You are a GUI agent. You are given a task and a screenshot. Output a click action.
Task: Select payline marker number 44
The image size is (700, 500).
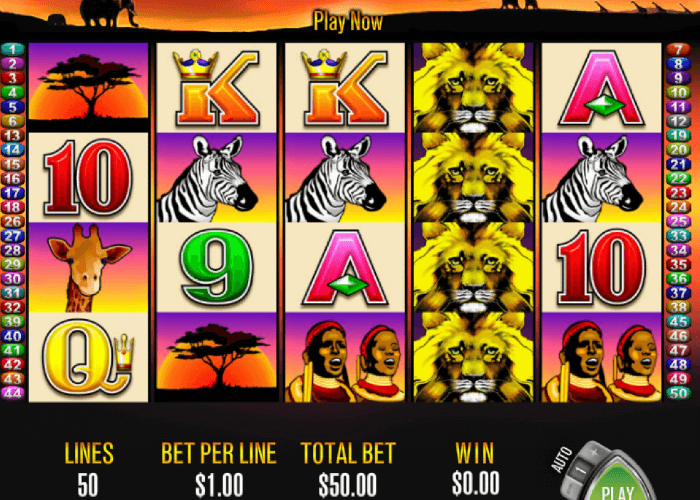tap(12, 393)
